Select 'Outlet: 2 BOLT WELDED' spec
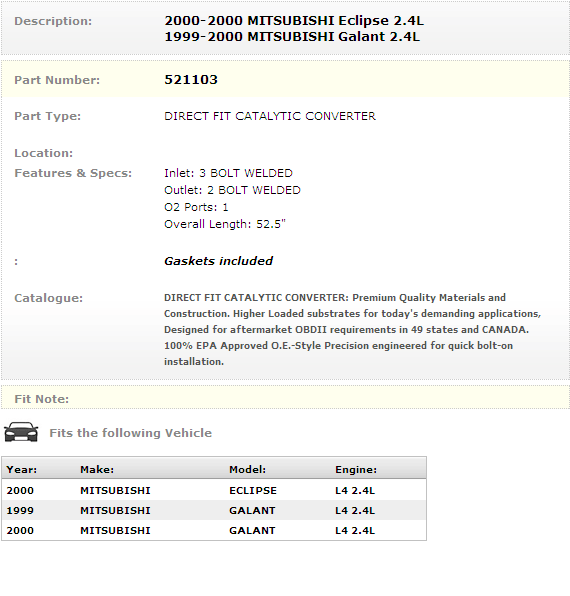This screenshot has height=596, width=570. point(232,190)
